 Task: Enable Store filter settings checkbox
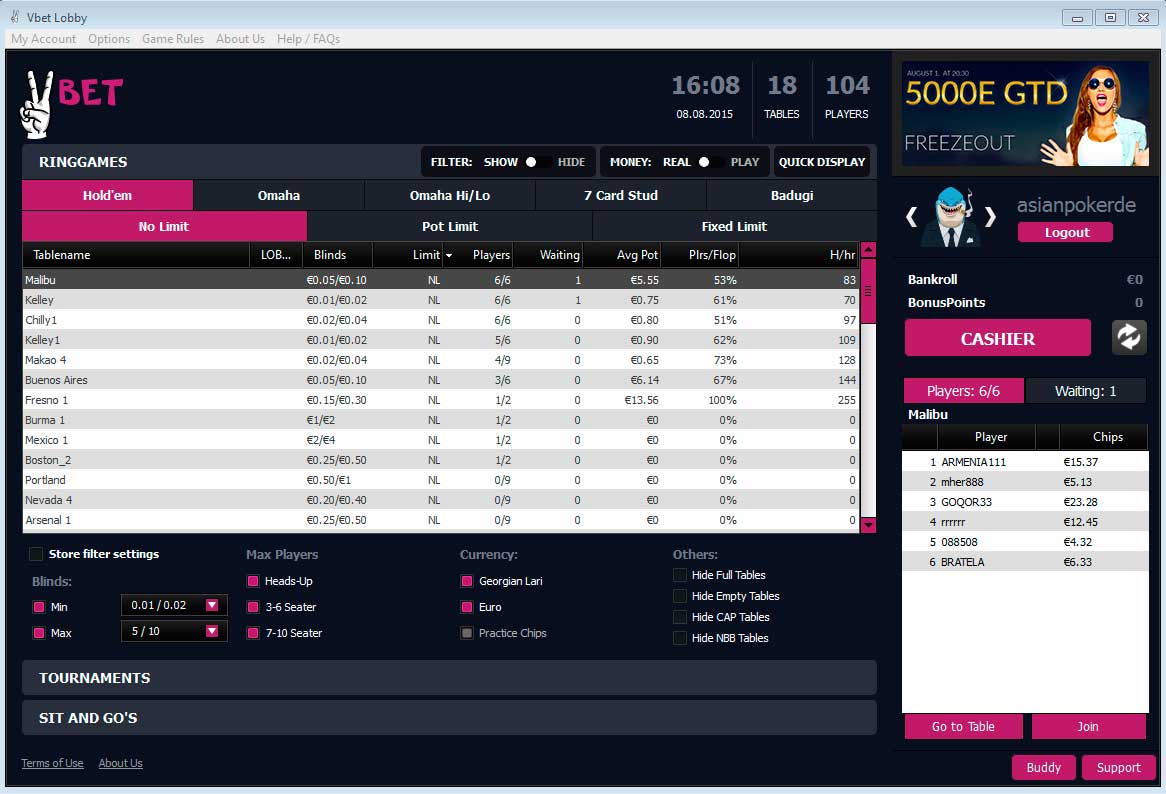pyautogui.click(x=36, y=554)
